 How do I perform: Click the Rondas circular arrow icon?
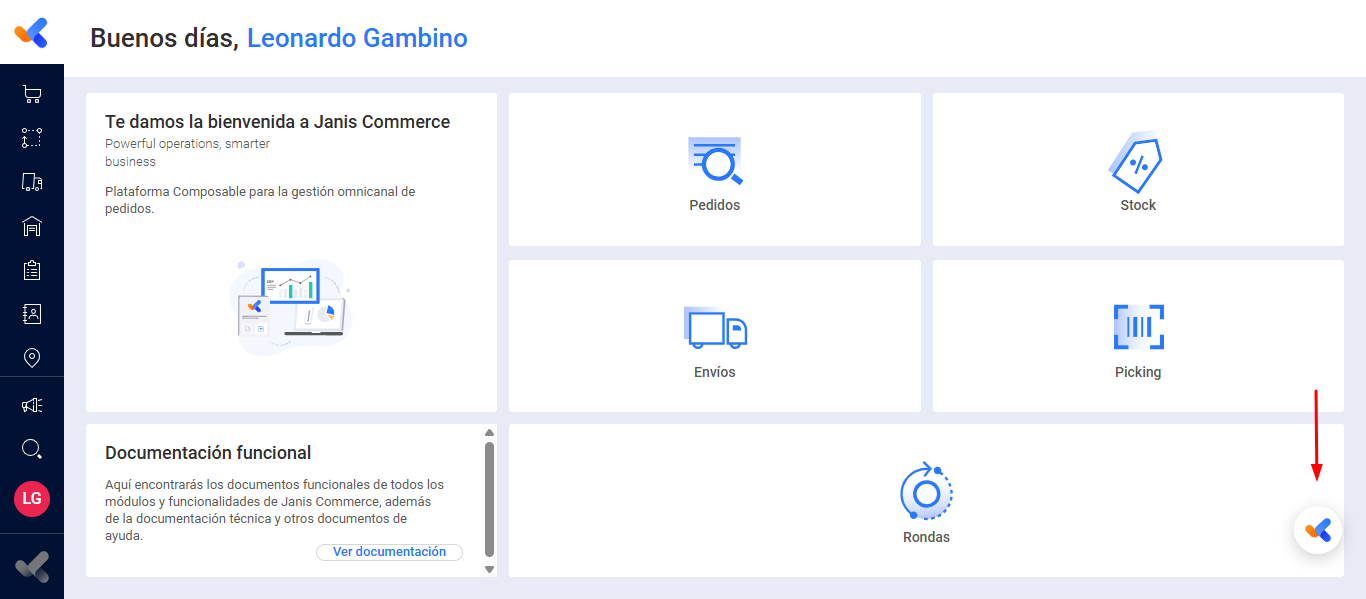click(926, 491)
